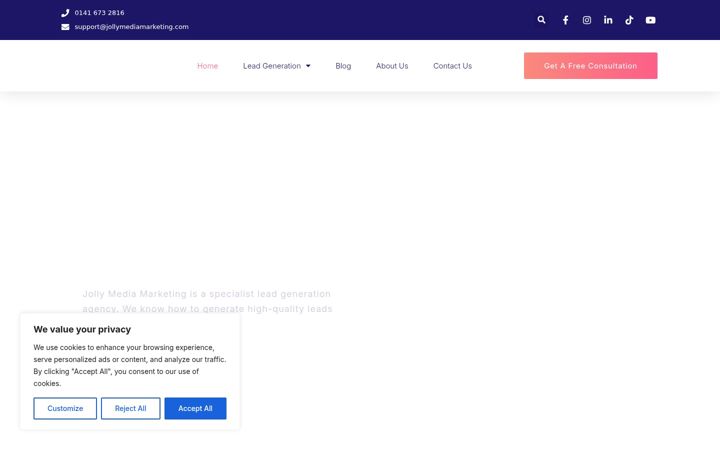
Task: Open the YouTube channel icon
Action: [650, 20]
